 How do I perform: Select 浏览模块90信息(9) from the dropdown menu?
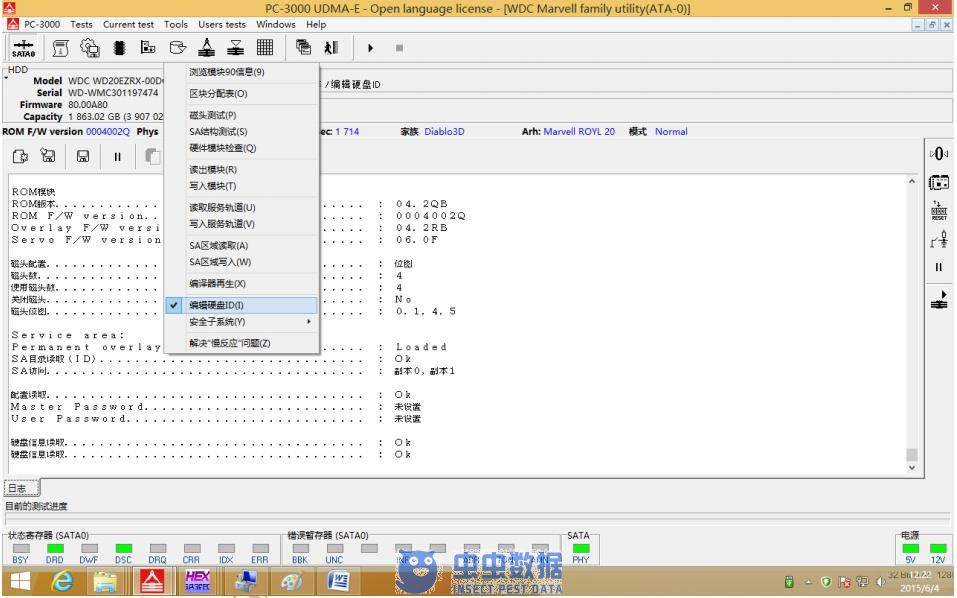[242, 72]
